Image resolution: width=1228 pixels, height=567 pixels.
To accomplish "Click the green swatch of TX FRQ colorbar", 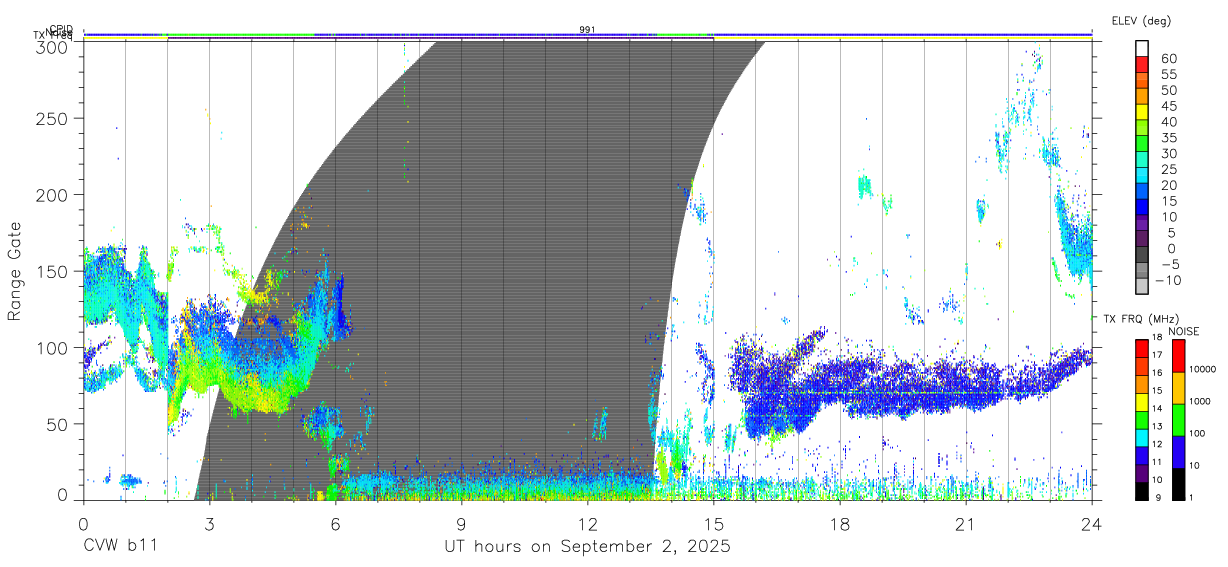I will (x=1141, y=421).
